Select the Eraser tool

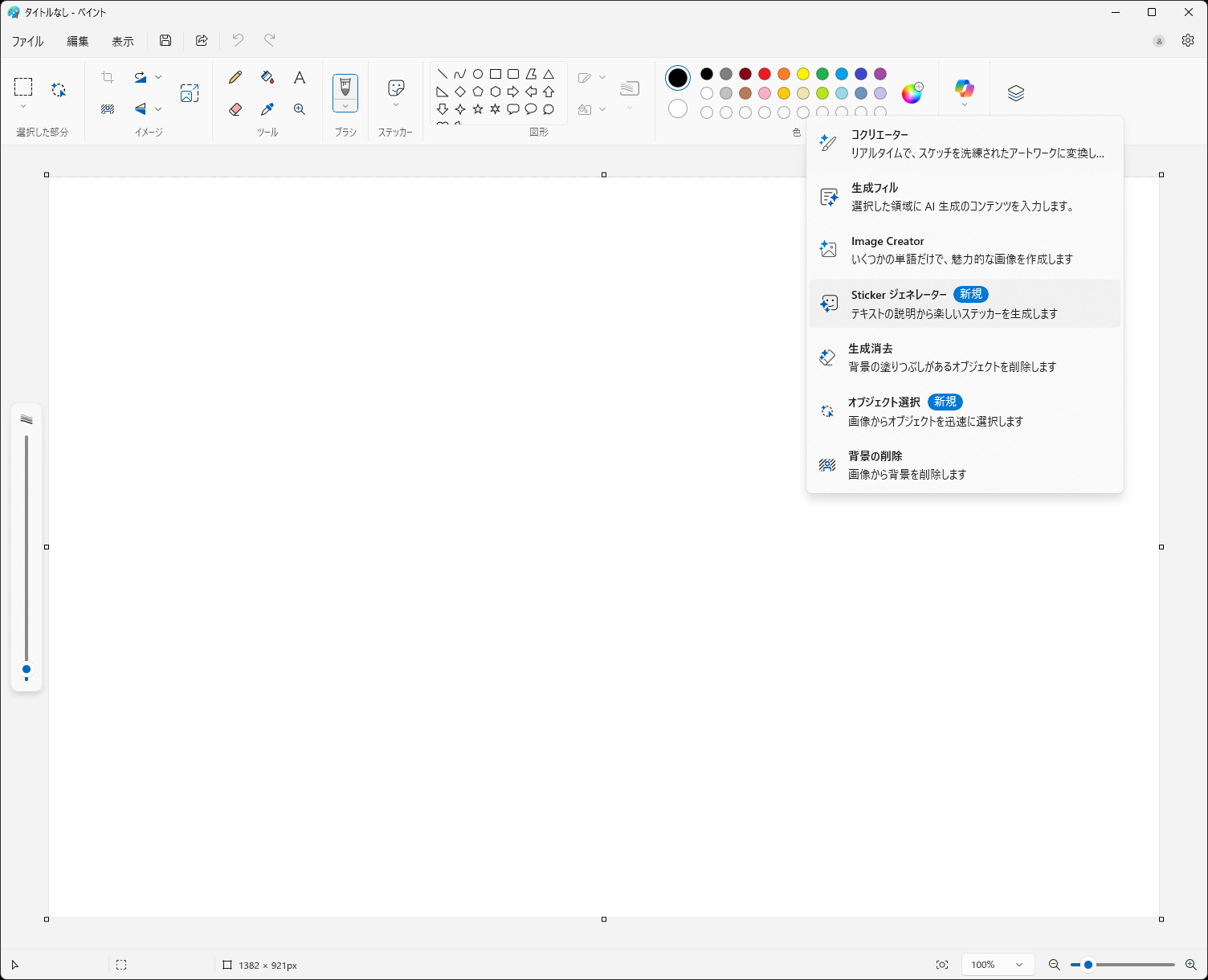tap(235, 109)
